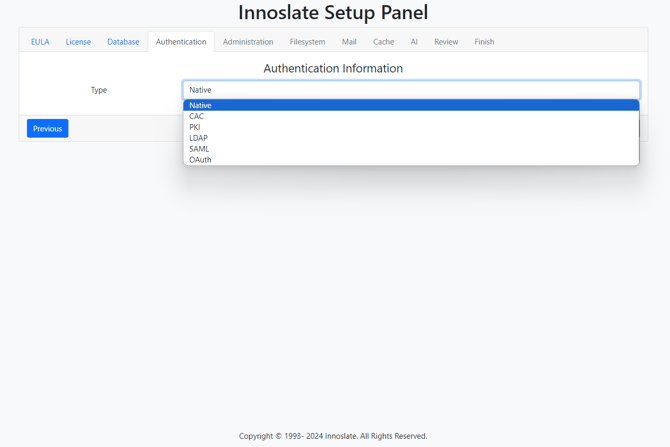Open the EULA tab
Viewport: 670px width, 447px height.
click(40, 42)
